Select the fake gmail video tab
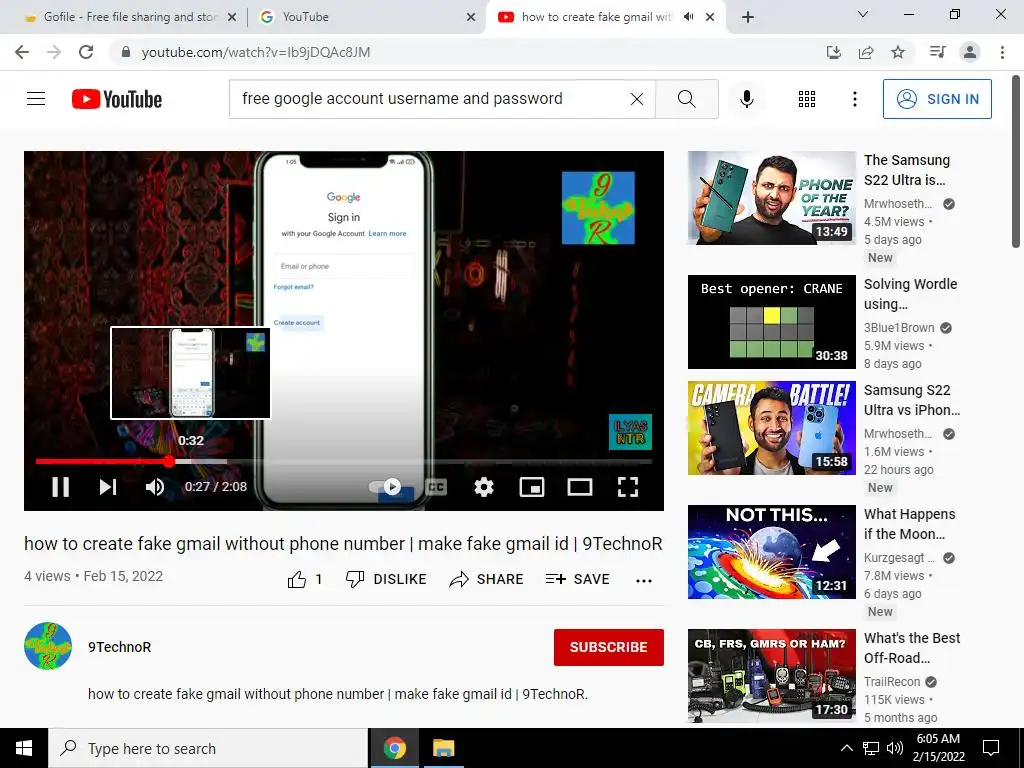1024x768 pixels. coord(596,17)
